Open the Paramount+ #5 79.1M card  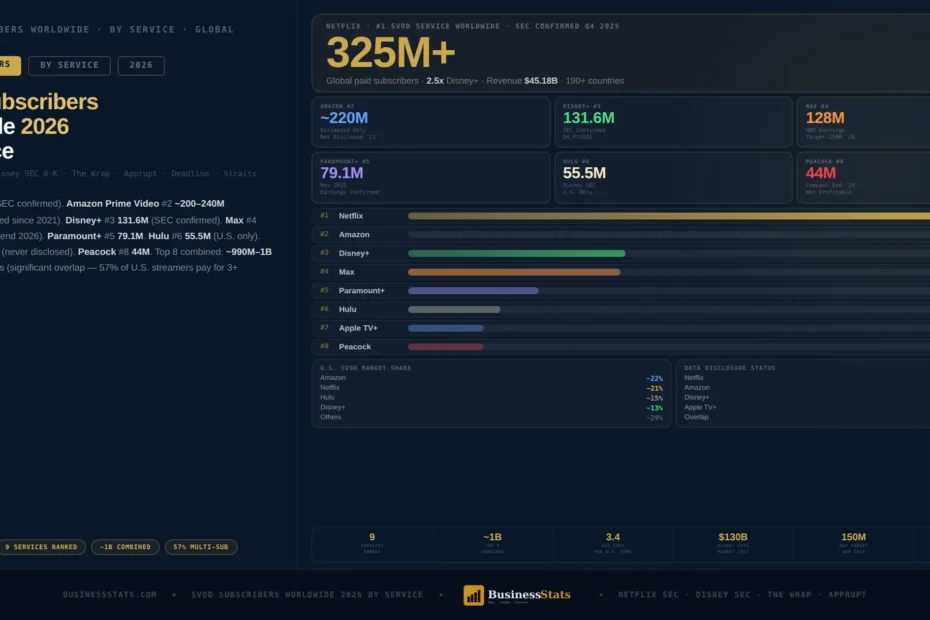(x=431, y=177)
